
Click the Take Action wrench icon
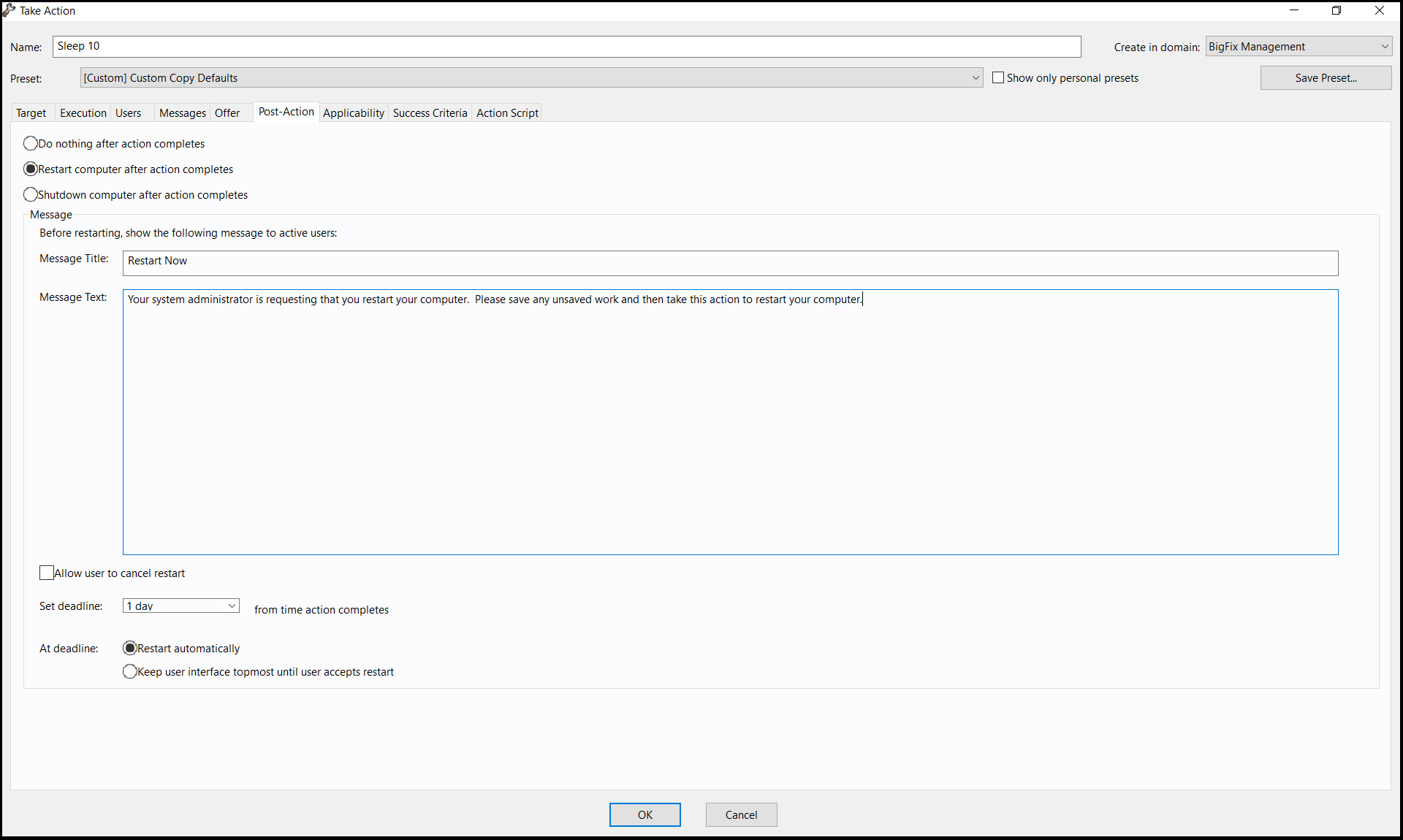pyautogui.click(x=9, y=10)
